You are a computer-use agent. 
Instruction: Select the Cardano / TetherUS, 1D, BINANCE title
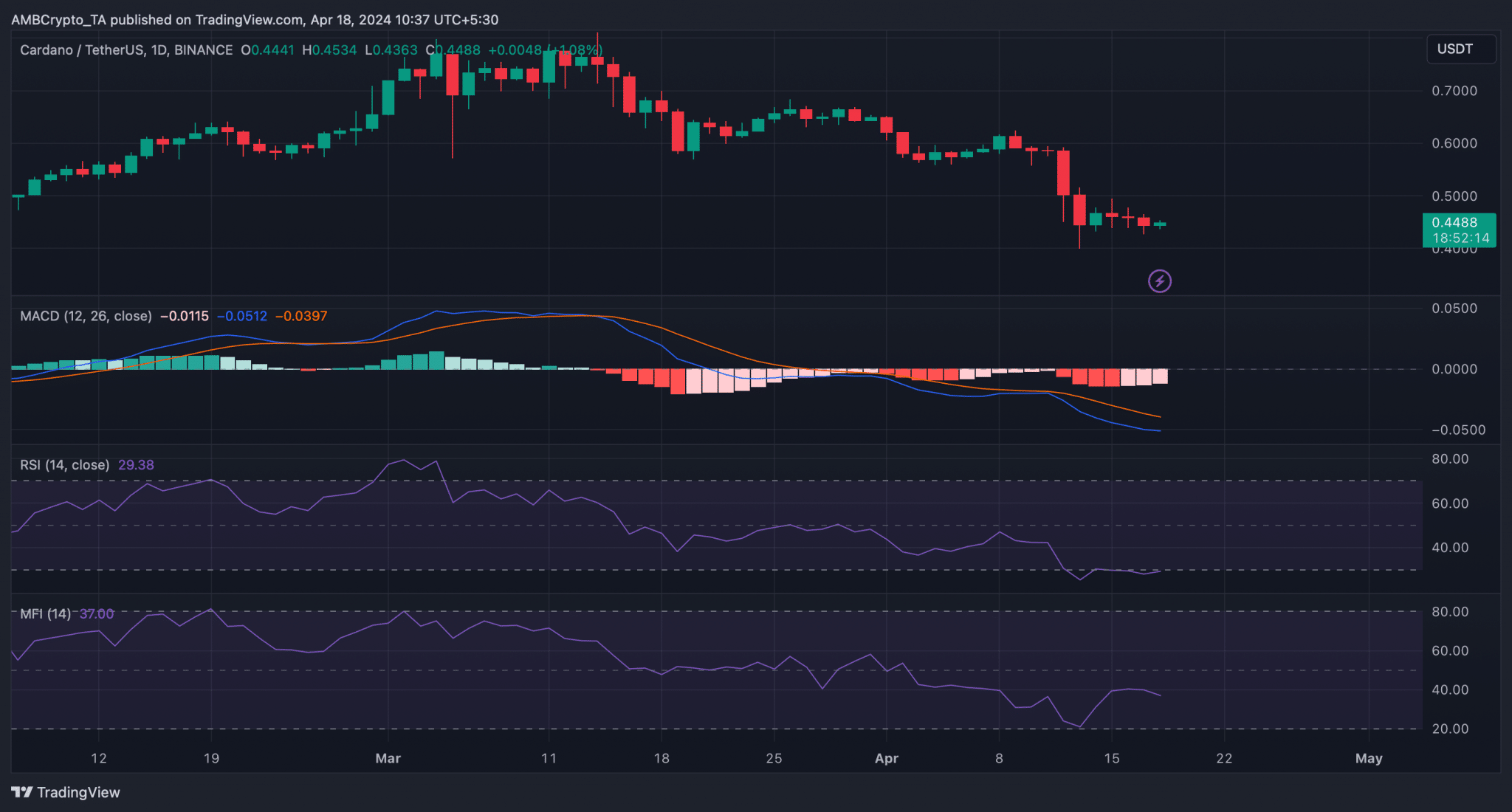(126, 50)
